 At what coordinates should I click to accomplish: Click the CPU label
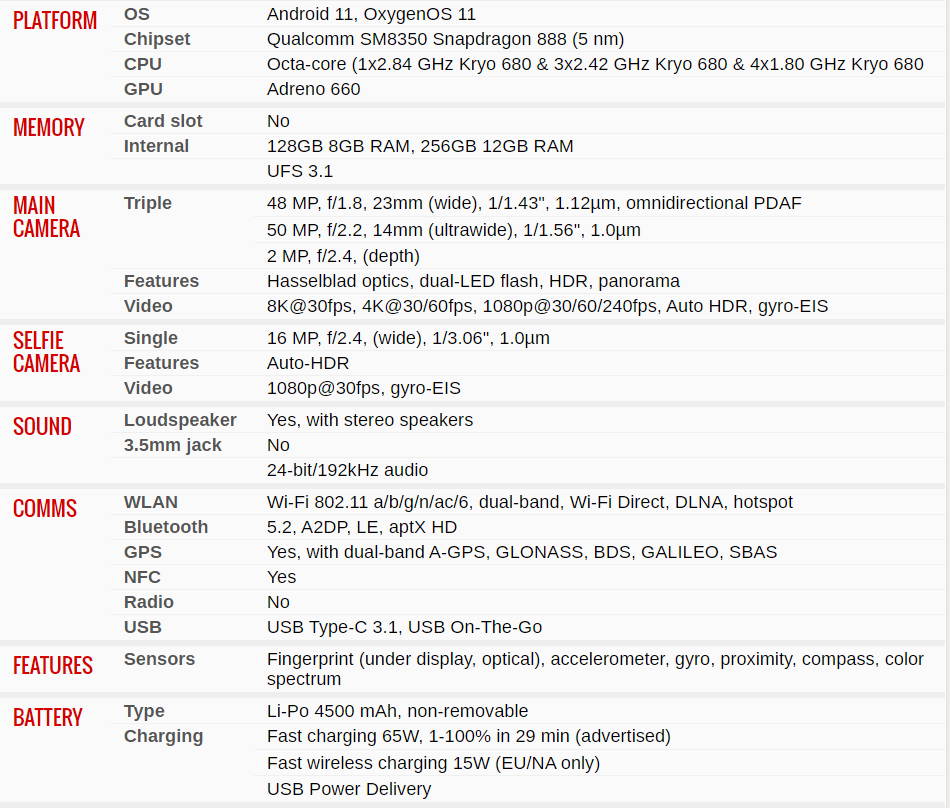click(x=143, y=64)
